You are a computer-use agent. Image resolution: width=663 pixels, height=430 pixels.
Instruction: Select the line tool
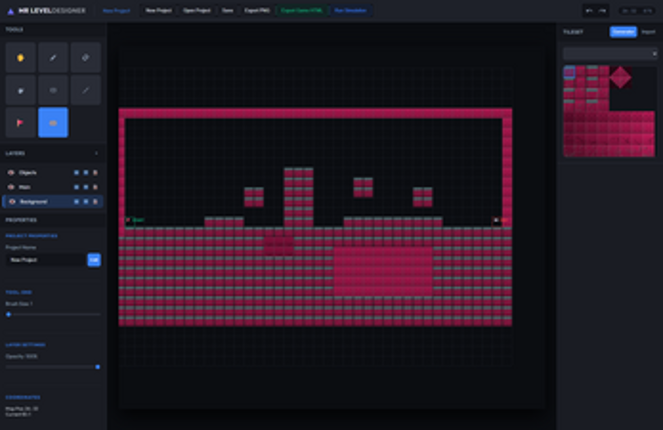pos(85,90)
